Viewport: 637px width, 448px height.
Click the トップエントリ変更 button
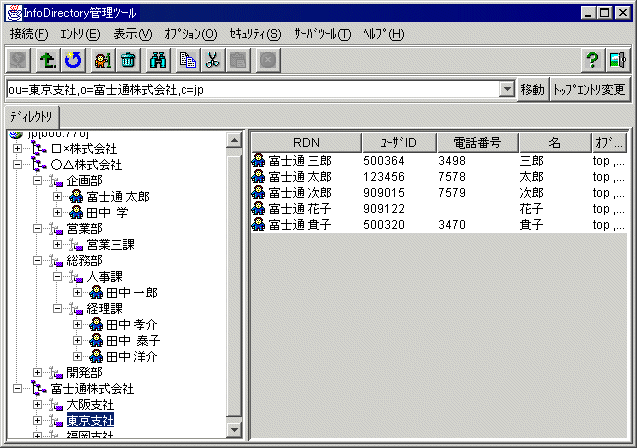589,89
